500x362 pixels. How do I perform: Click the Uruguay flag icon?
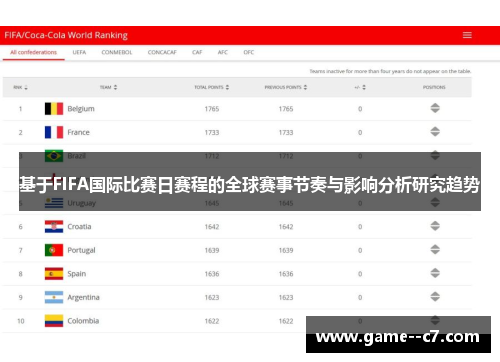54,203
